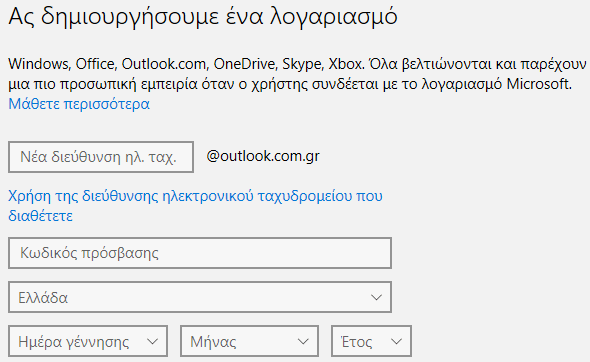The width and height of the screenshot is (590, 362).
Task: Expand the Μήνας month dropdown
Action: coord(249,341)
